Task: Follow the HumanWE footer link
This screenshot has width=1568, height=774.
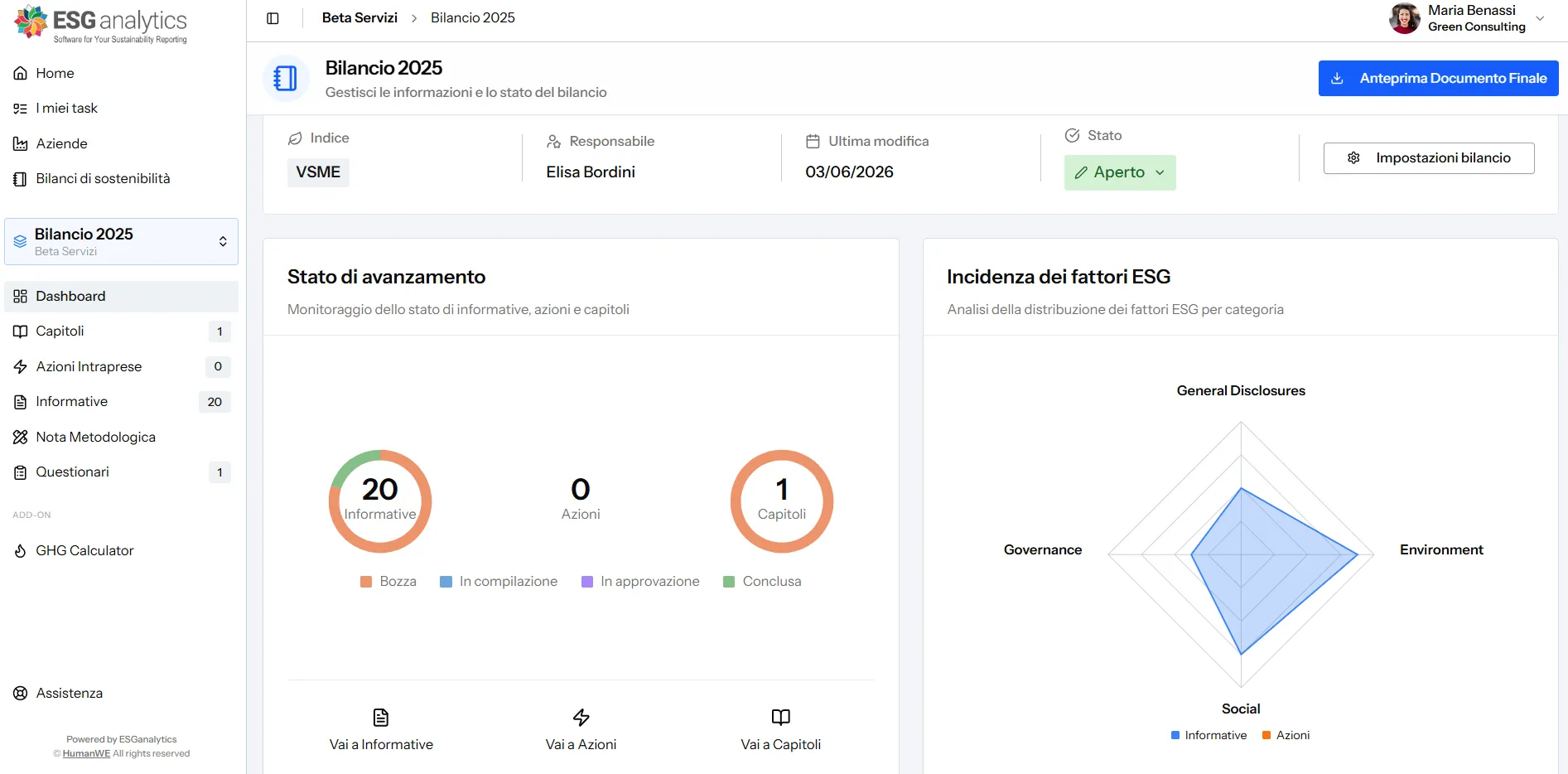Action: tap(86, 753)
